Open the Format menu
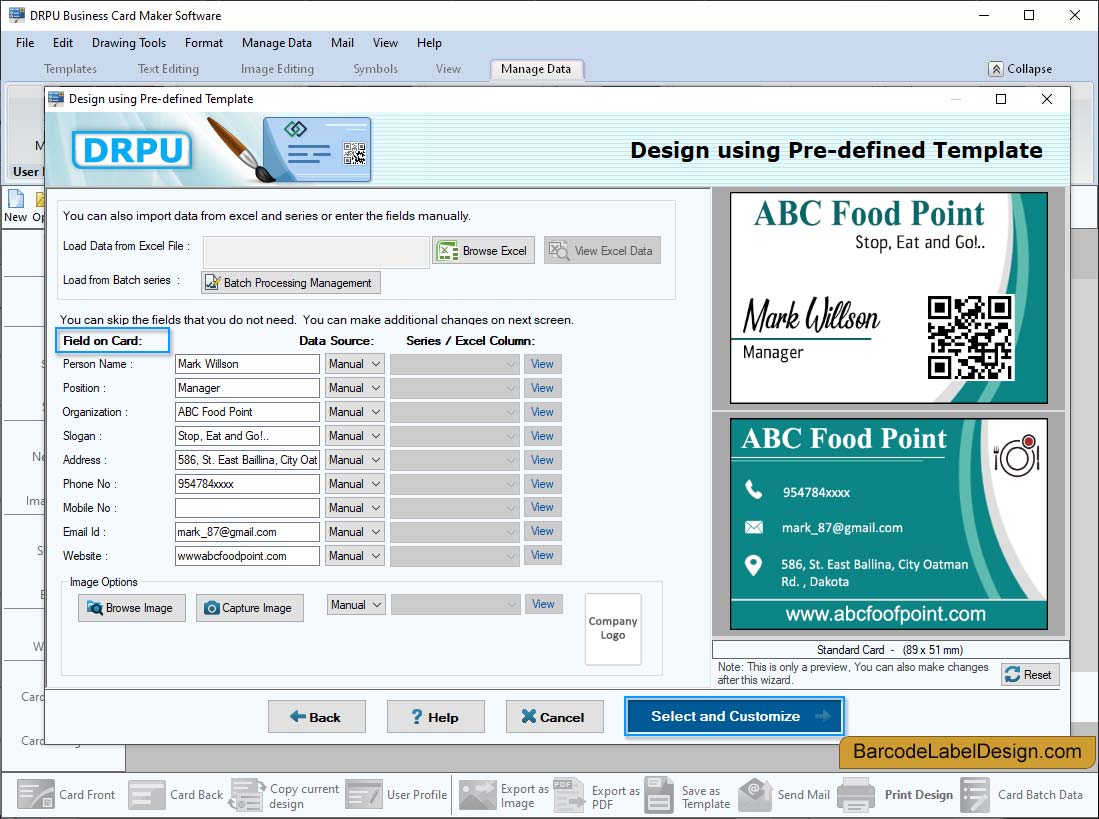This screenshot has height=819, width=1099. (x=204, y=43)
